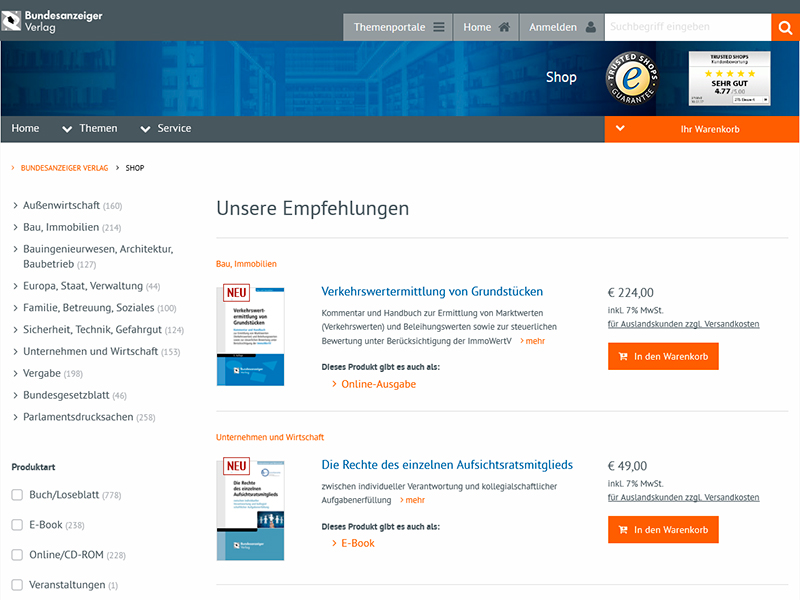Open the Service dropdown menu
This screenshot has height=600, width=800.
pos(166,129)
